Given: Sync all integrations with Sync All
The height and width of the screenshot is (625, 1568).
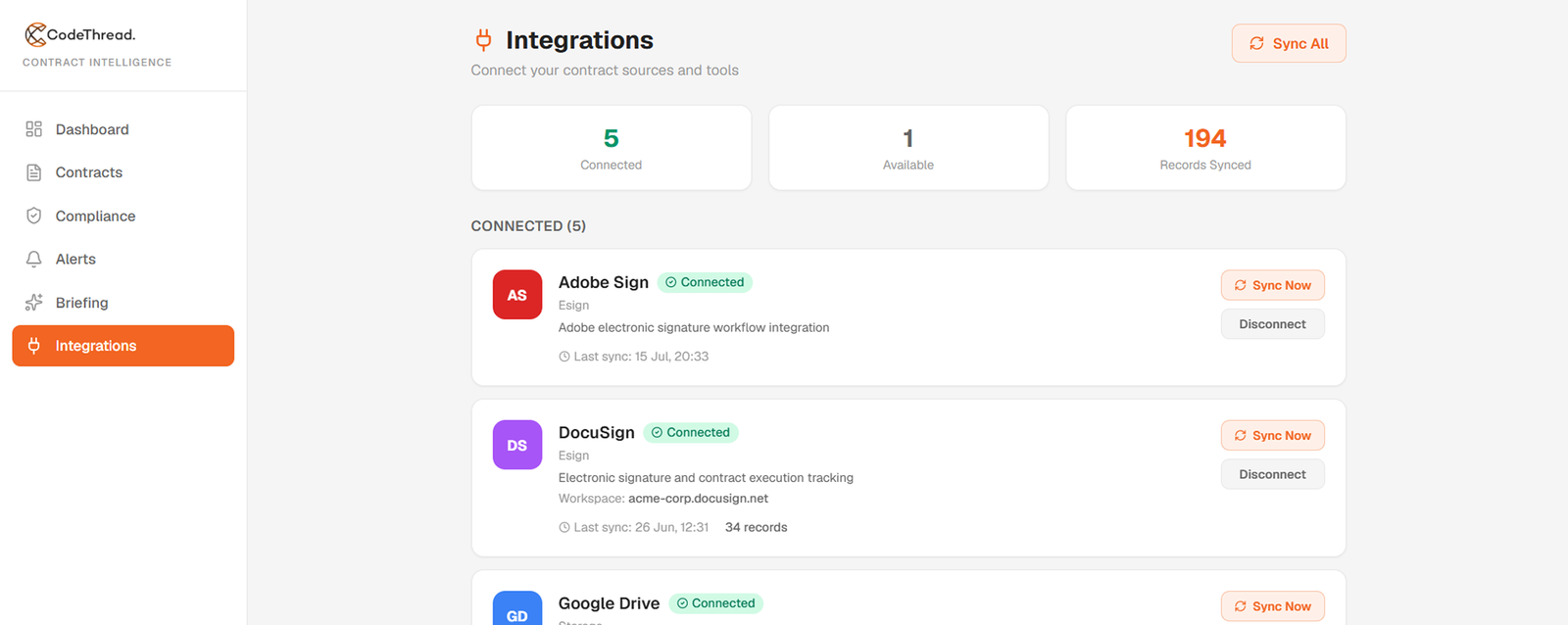Looking at the screenshot, I should [1289, 43].
